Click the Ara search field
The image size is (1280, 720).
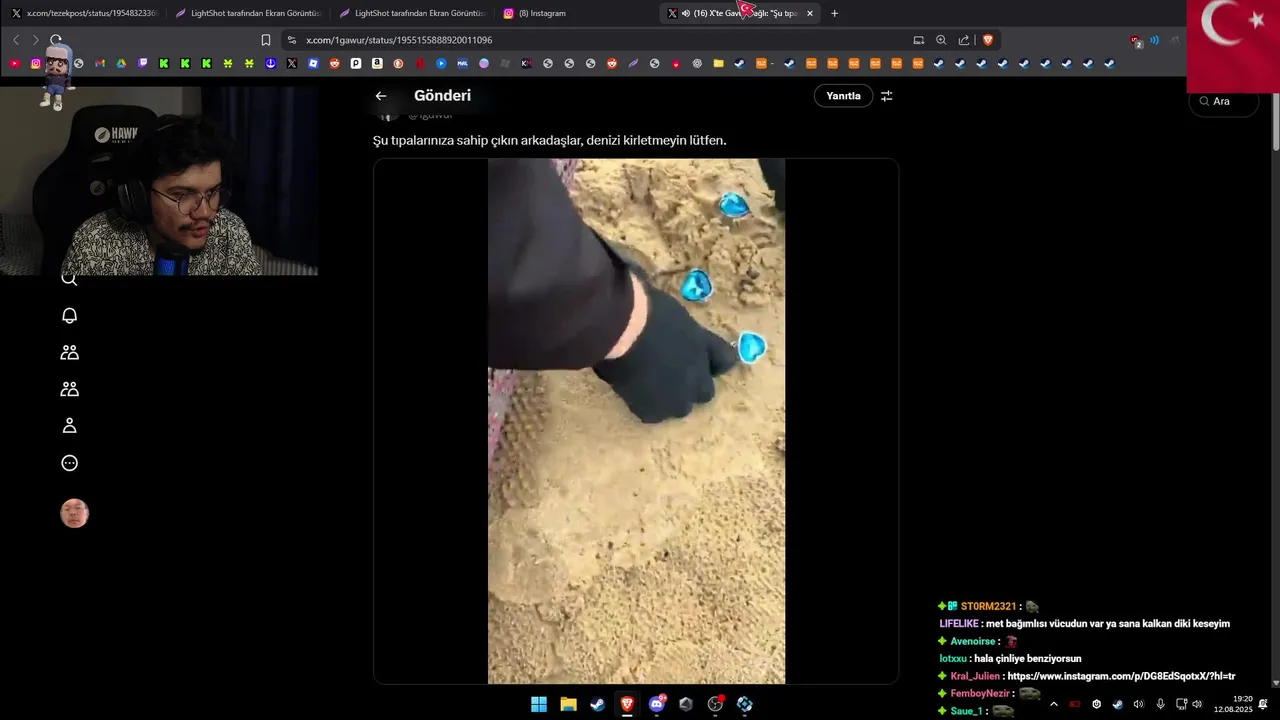tap(1224, 101)
